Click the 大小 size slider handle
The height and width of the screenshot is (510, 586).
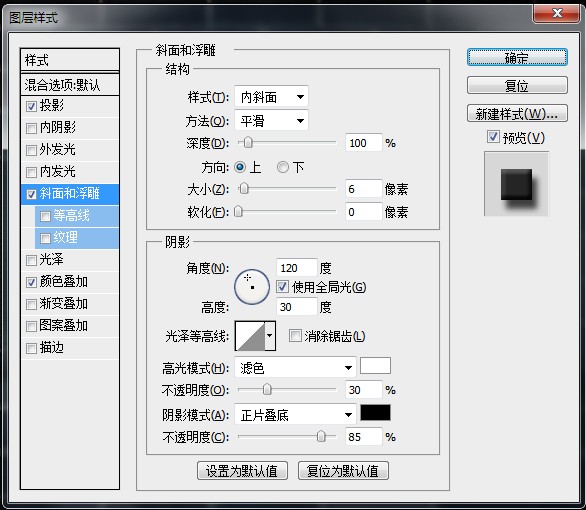[244, 188]
